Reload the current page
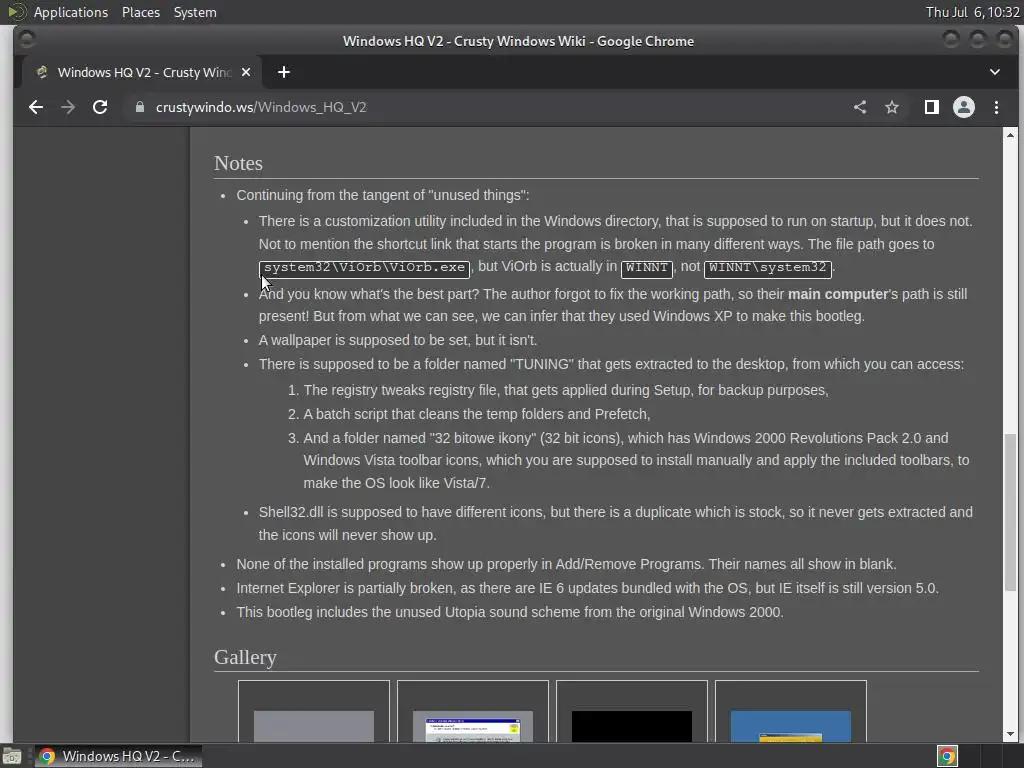Image resolution: width=1024 pixels, height=768 pixels. (x=100, y=107)
